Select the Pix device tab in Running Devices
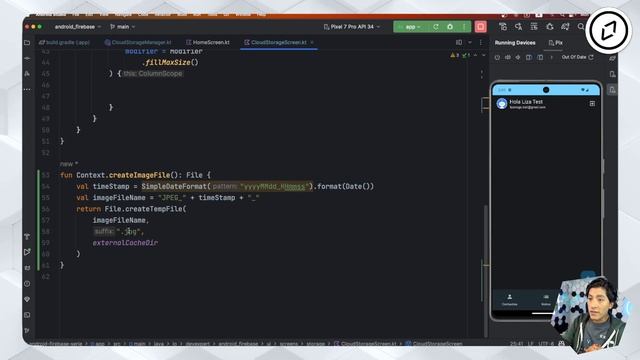Image resolution: width=640 pixels, height=360 pixels. tap(556, 43)
